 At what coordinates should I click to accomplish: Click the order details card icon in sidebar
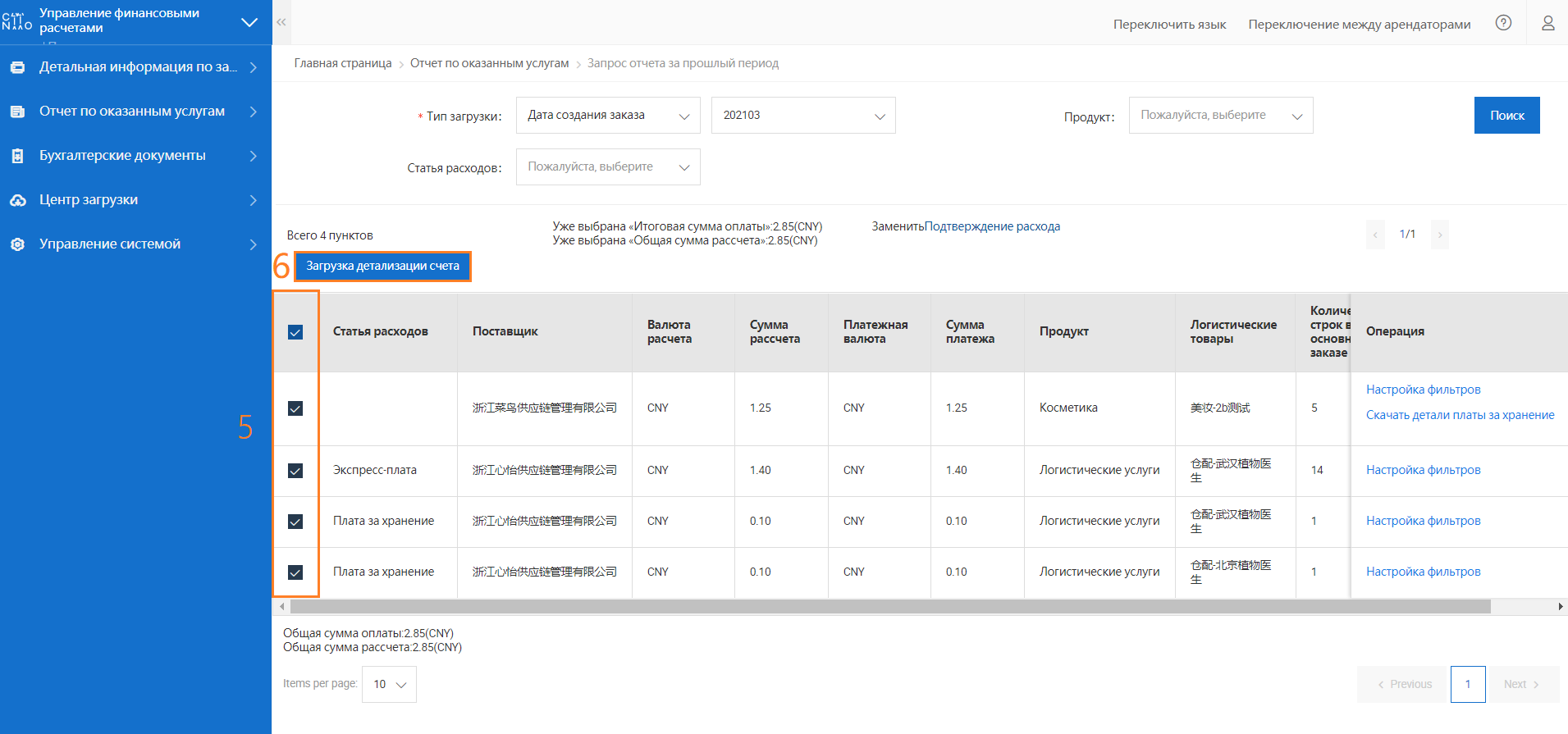coord(17,67)
